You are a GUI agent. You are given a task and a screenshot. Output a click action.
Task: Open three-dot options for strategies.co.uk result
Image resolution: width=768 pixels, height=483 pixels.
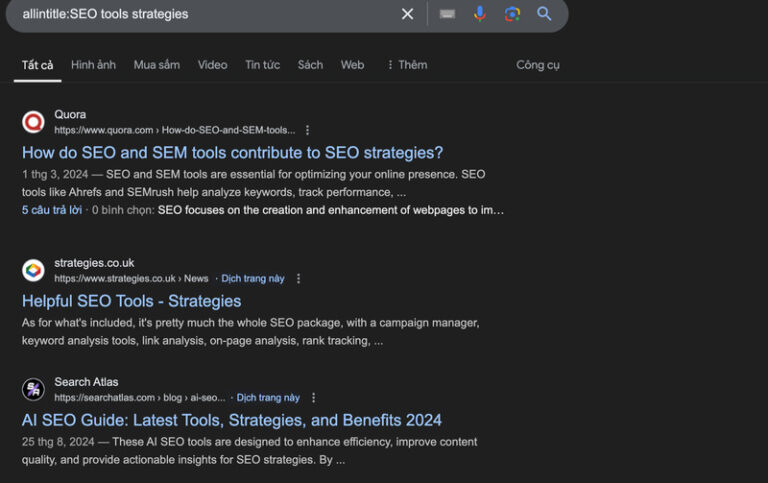click(298, 279)
